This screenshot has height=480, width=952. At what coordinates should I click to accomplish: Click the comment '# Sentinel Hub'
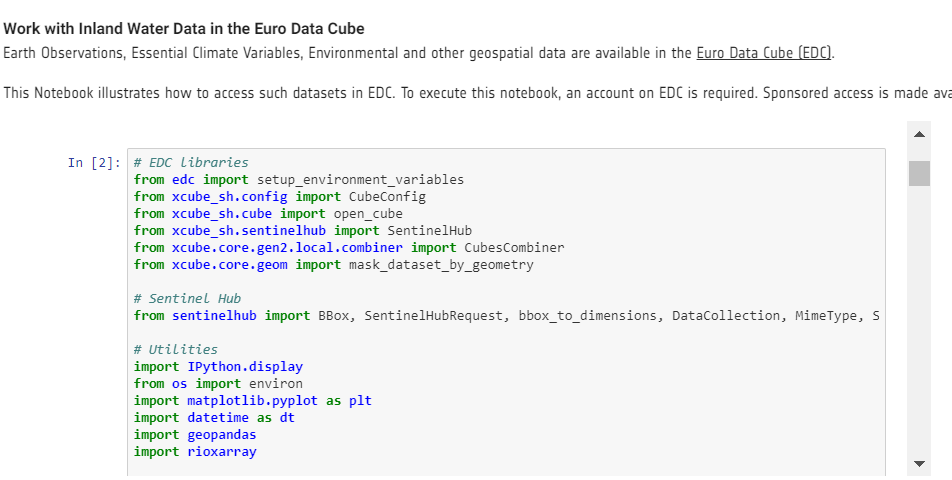tap(188, 299)
